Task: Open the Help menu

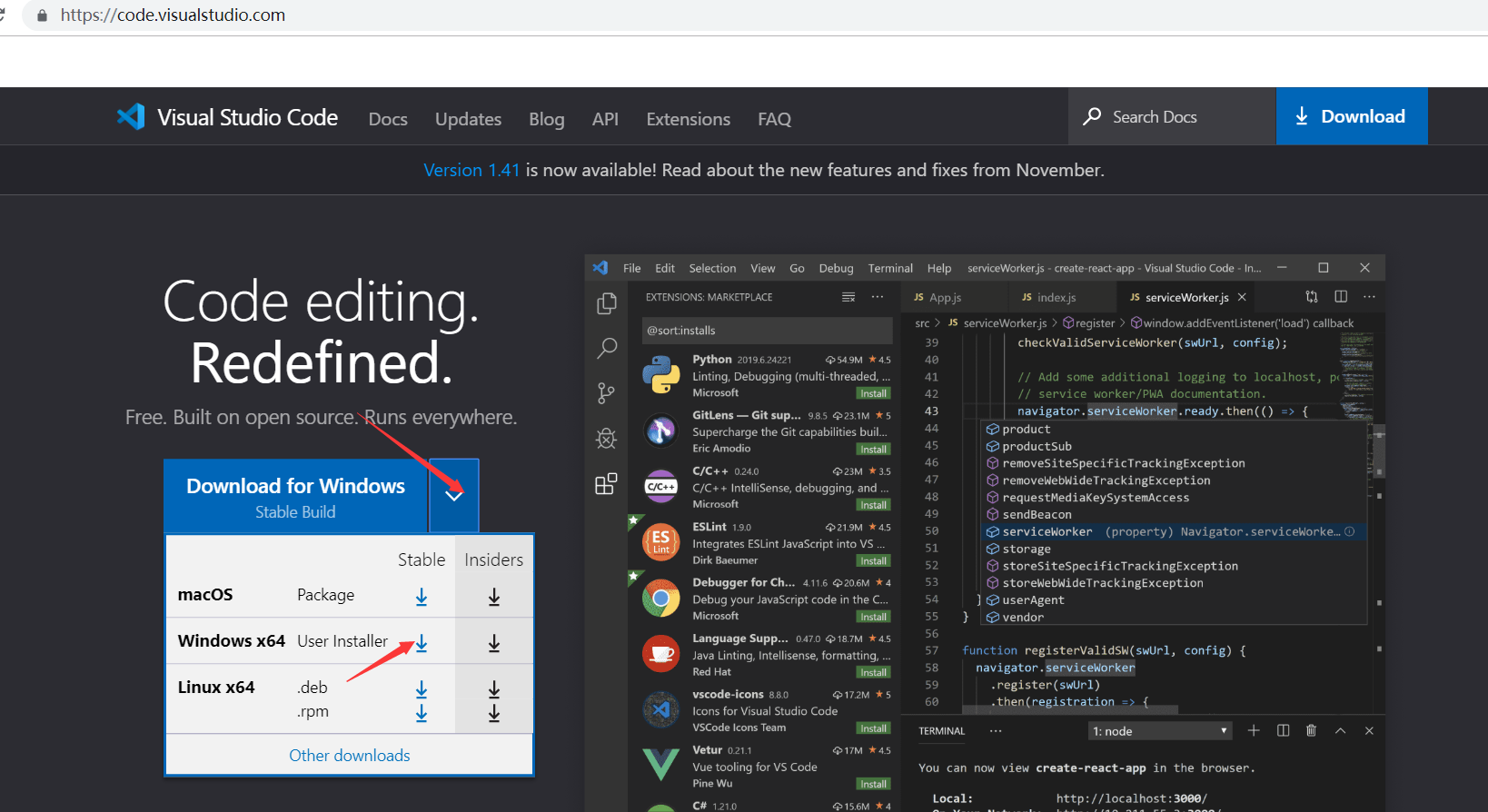Action: 939,268
